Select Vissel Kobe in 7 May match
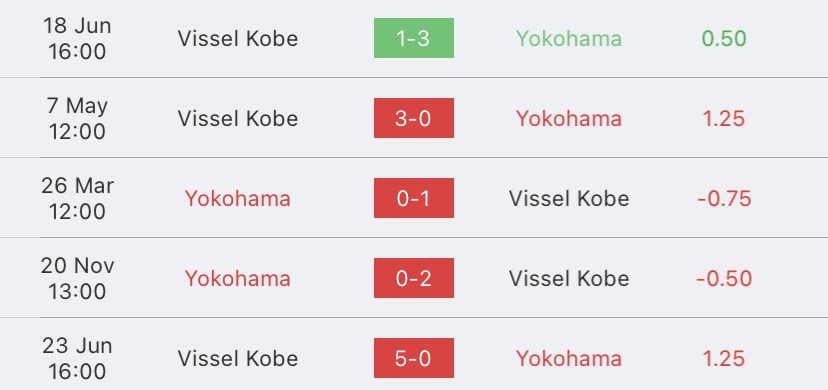This screenshot has width=828, height=390. [x=238, y=118]
